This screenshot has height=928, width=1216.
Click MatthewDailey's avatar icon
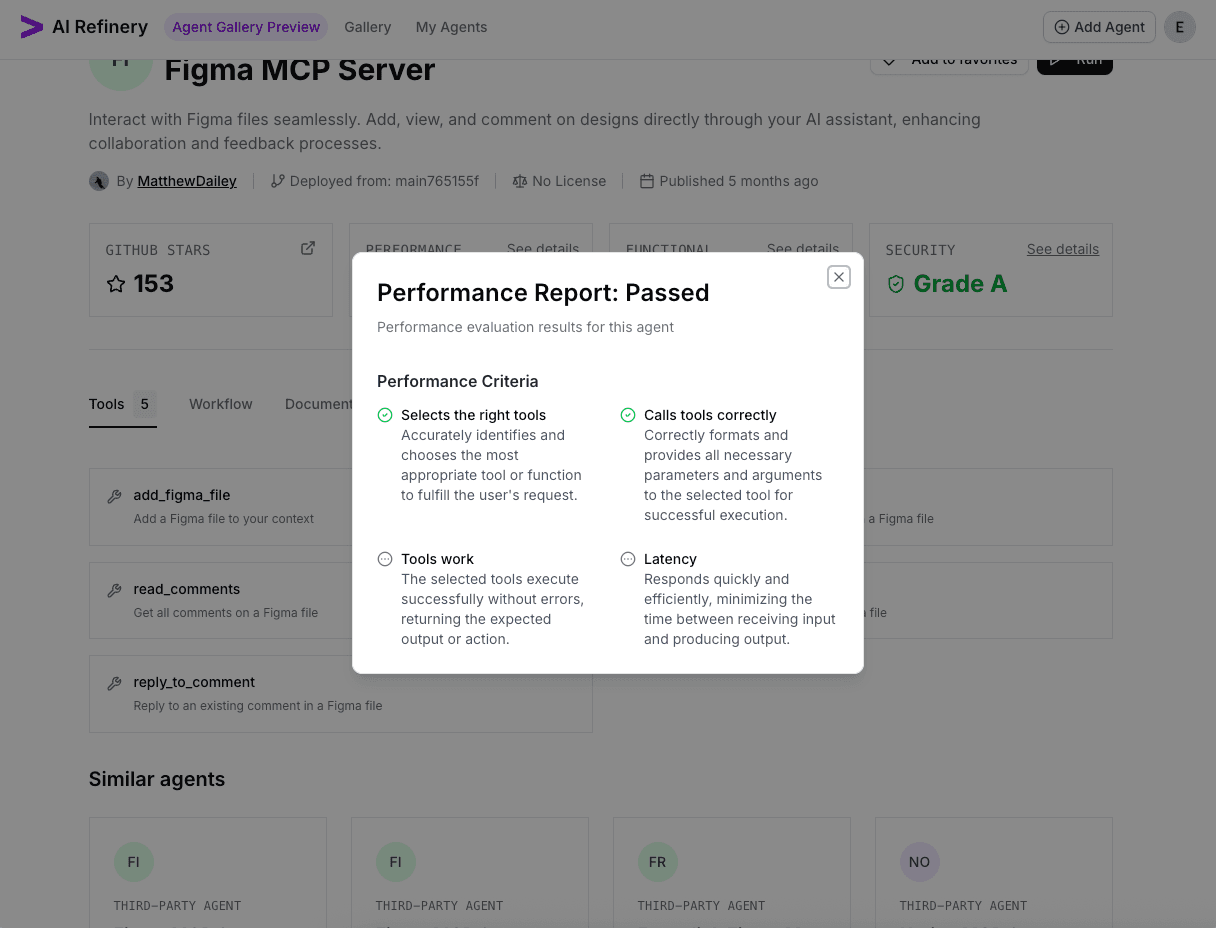click(98, 181)
